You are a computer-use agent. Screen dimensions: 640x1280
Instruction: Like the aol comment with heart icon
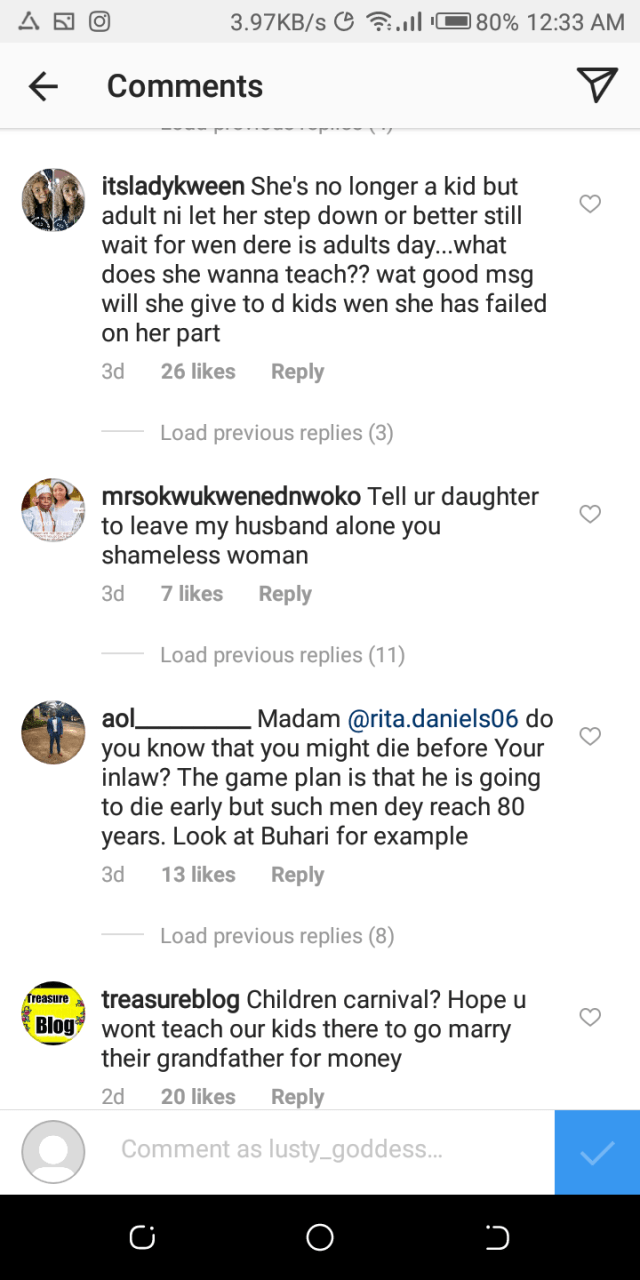(x=590, y=736)
